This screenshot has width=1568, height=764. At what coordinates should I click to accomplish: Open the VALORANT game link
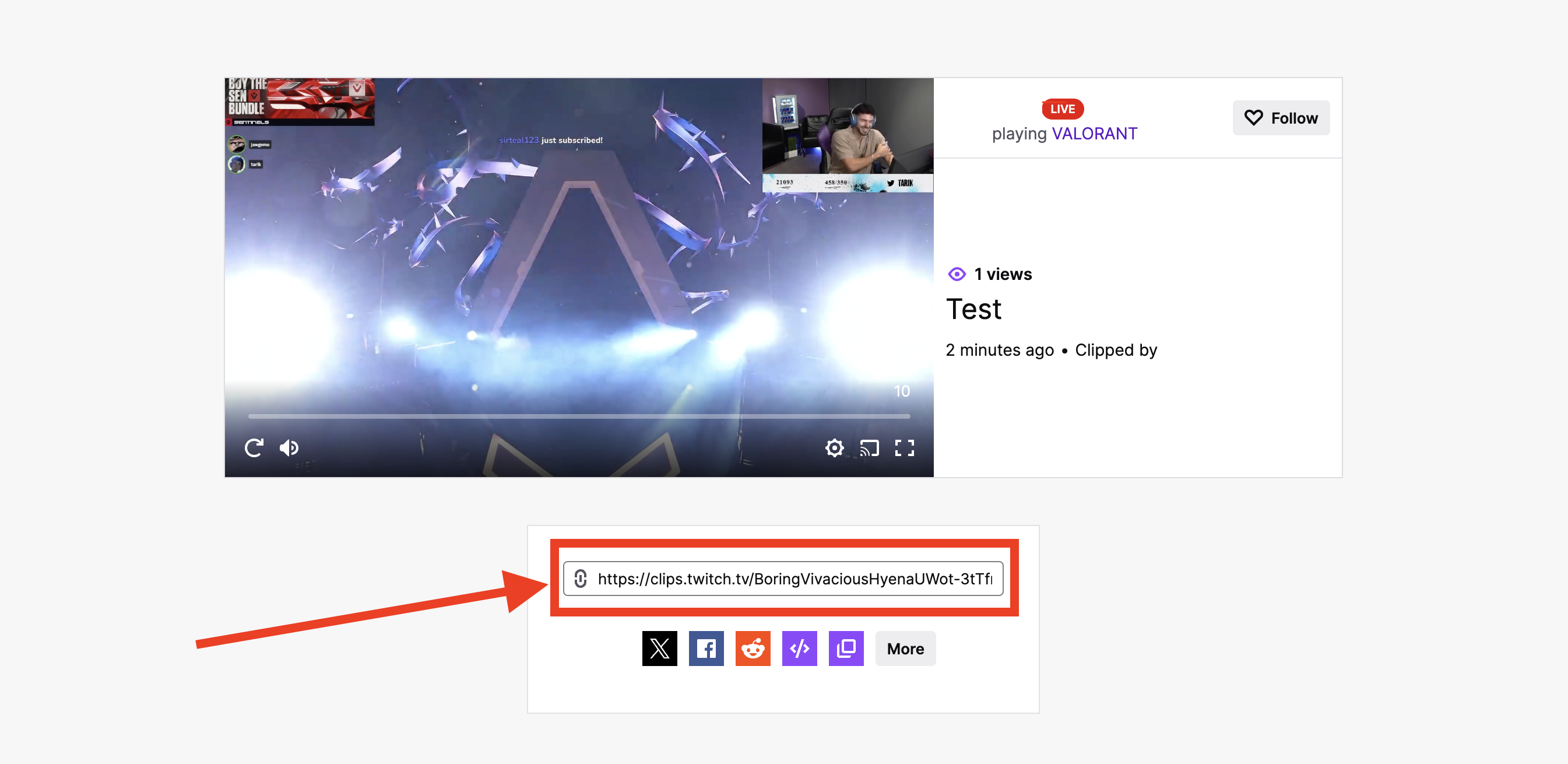click(x=1095, y=134)
